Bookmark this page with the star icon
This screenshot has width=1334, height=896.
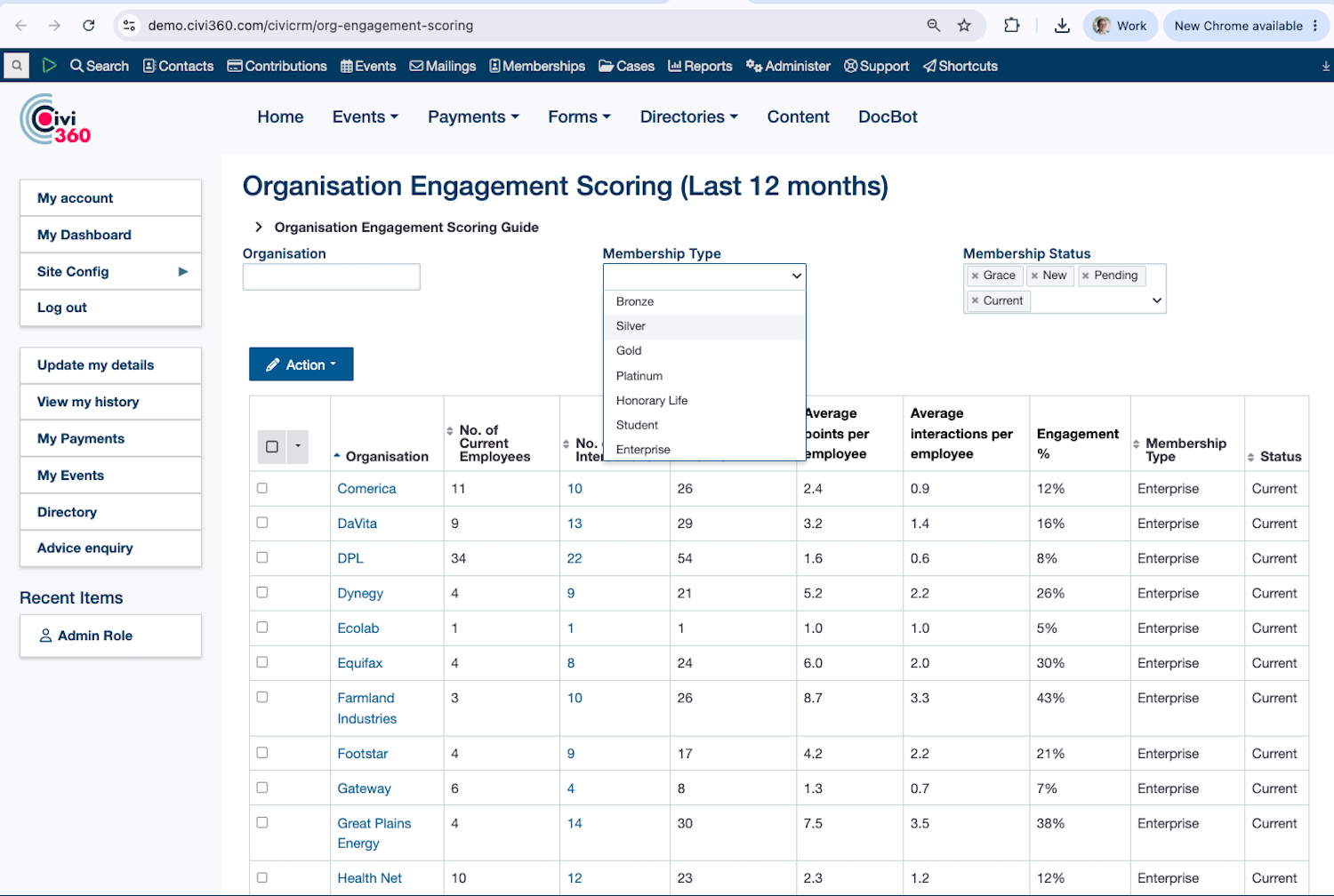click(x=964, y=26)
